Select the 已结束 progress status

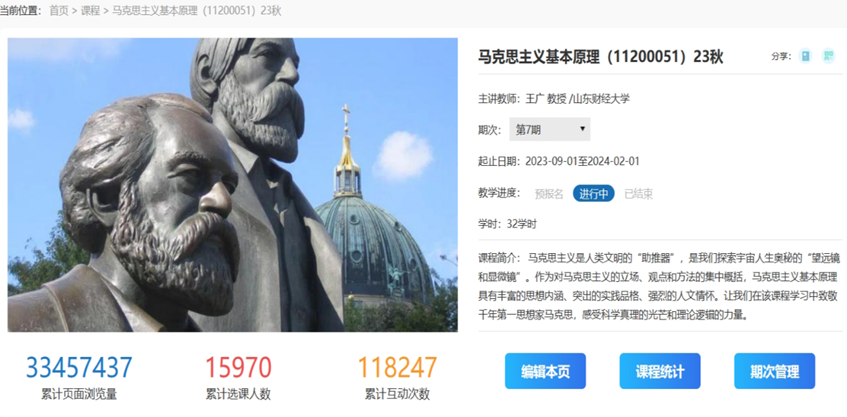point(638,194)
